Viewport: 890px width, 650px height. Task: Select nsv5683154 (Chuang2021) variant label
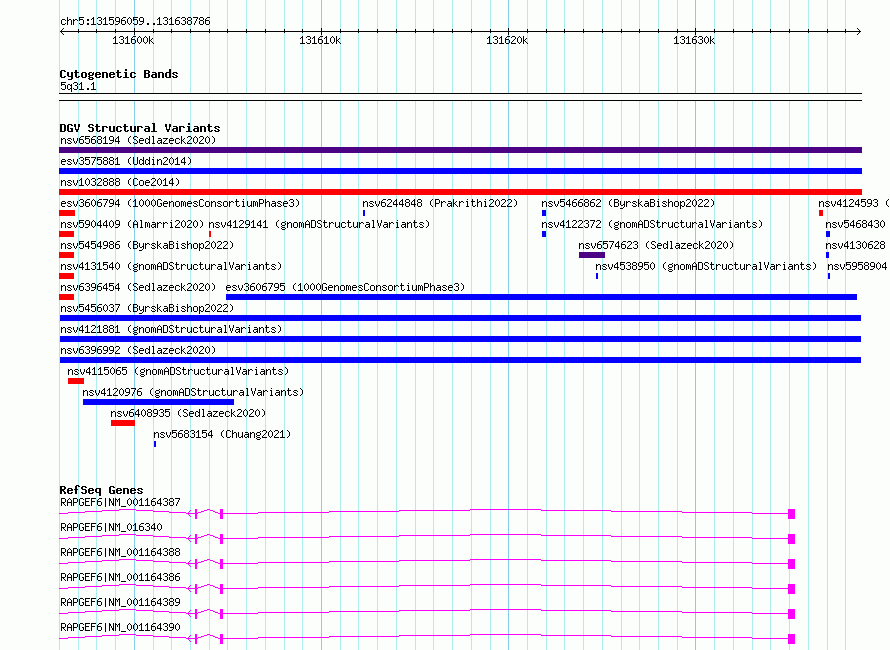[222, 434]
